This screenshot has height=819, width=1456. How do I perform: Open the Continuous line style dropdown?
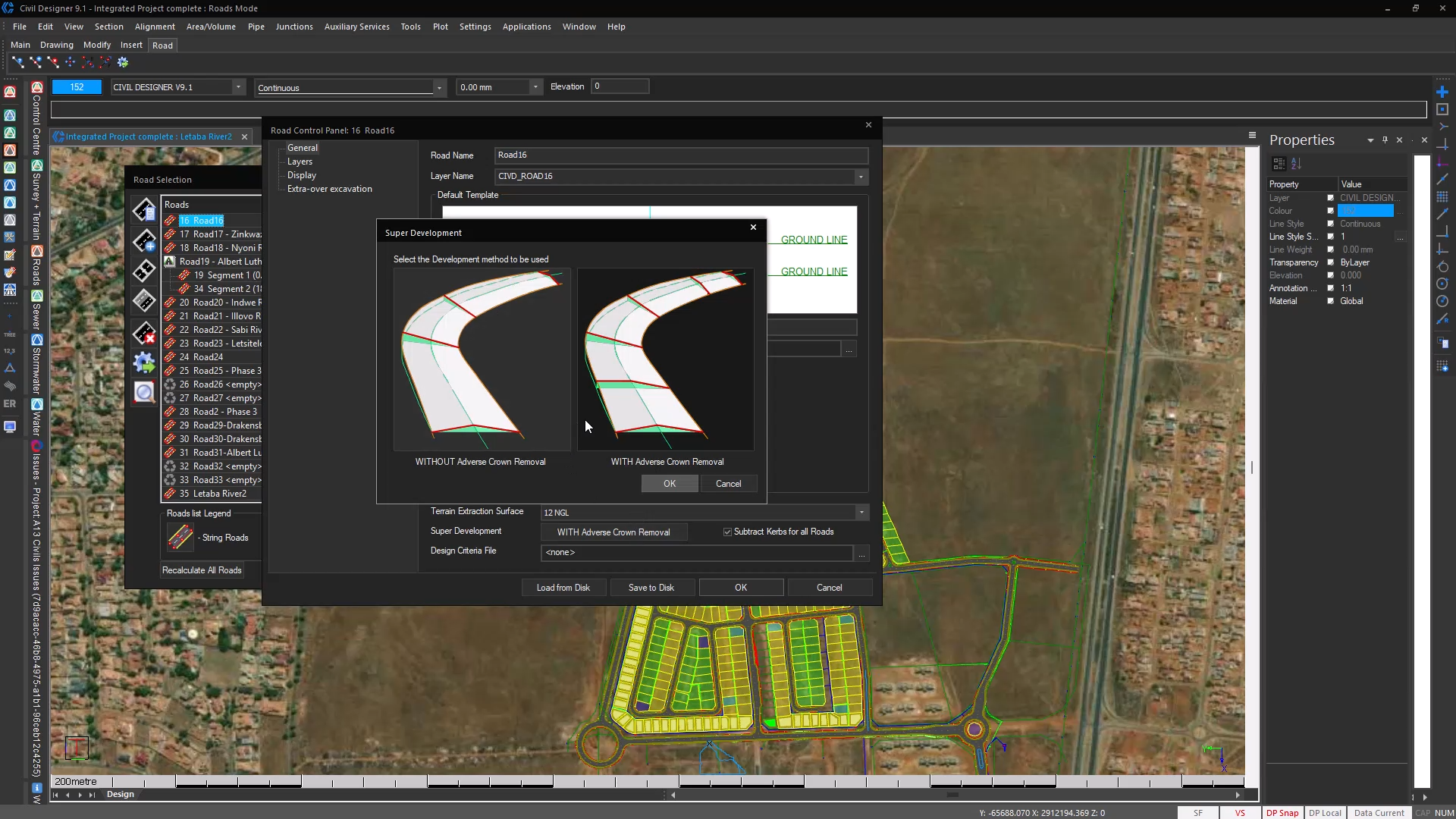pyautogui.click(x=439, y=88)
